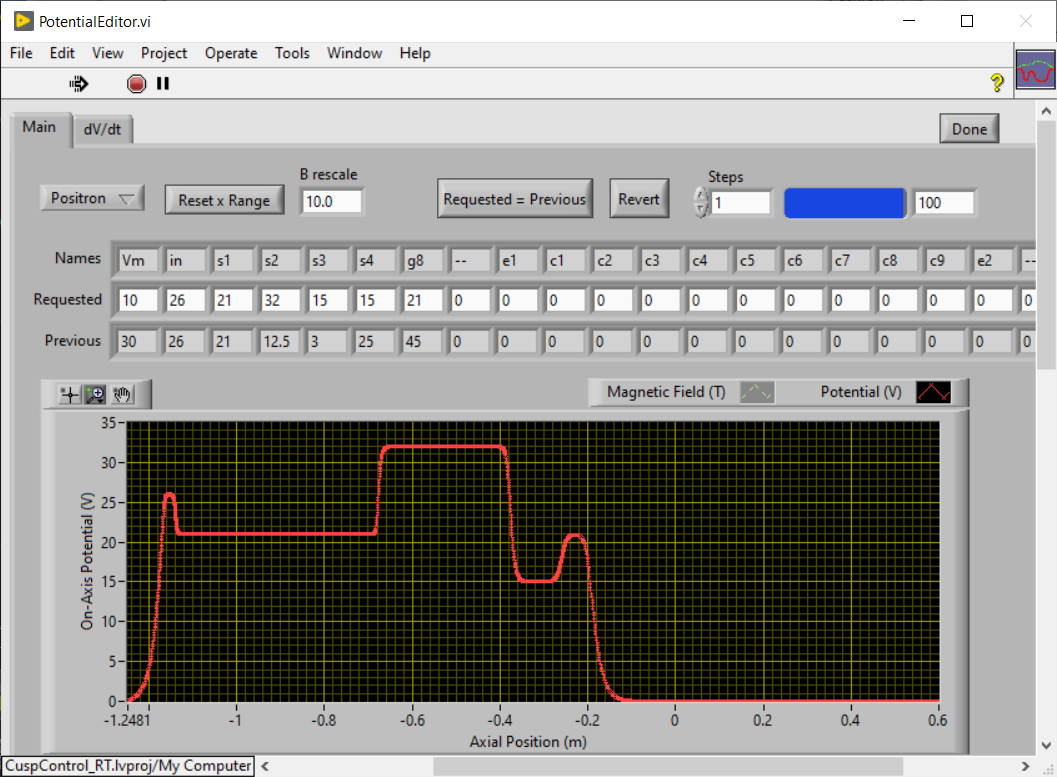The width and height of the screenshot is (1057, 777).
Task: Click the VI icon thumbnail in top-right corner
Action: coord(1035,70)
